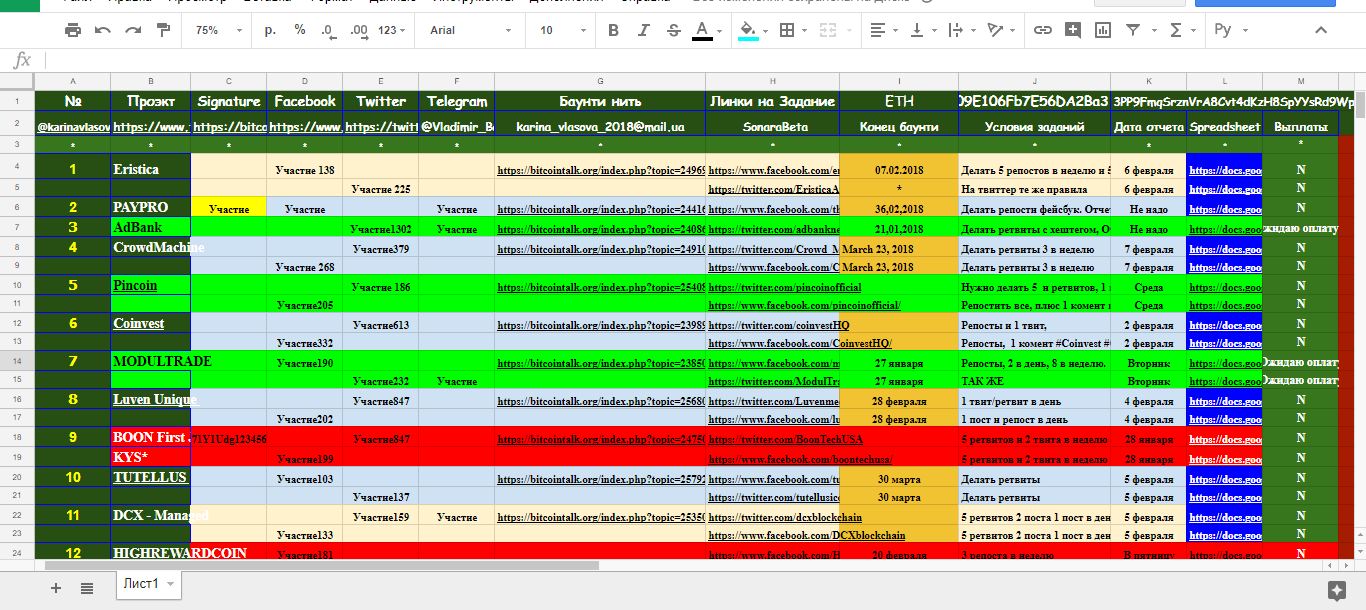Toggle italic formatting
The image size is (1366, 610).
pyautogui.click(x=643, y=30)
